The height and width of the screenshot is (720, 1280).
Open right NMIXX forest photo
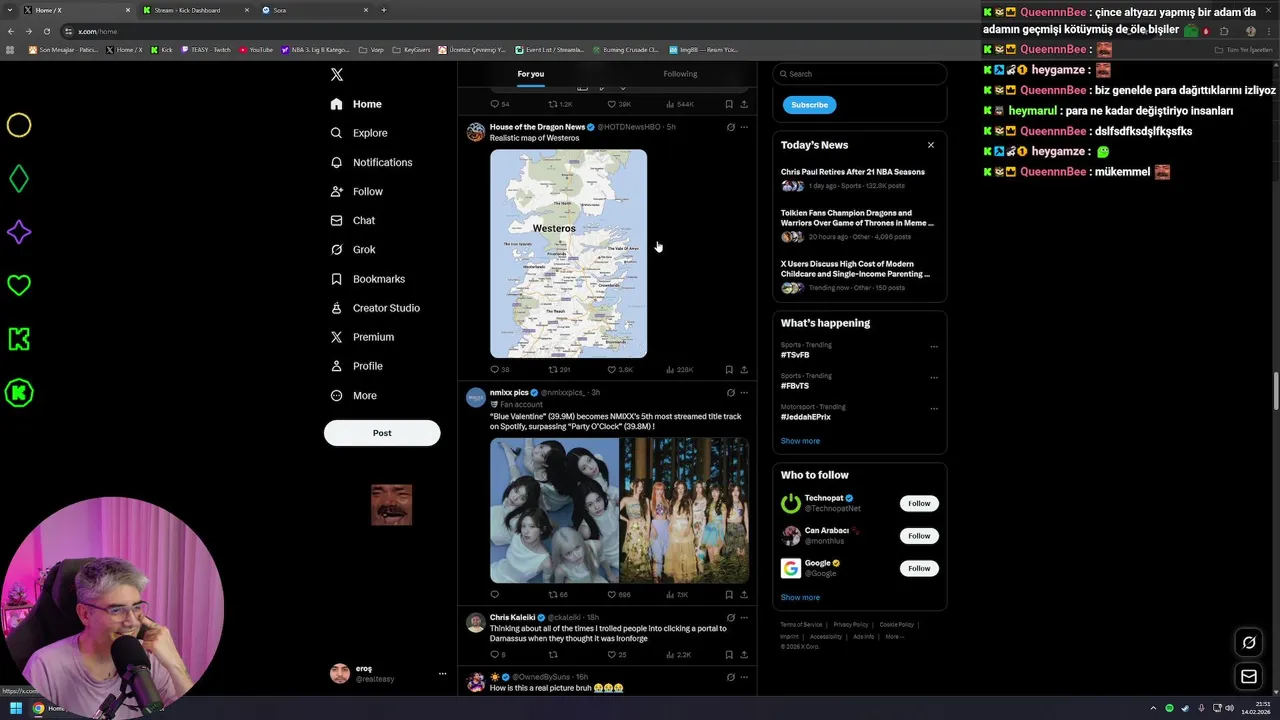point(685,510)
